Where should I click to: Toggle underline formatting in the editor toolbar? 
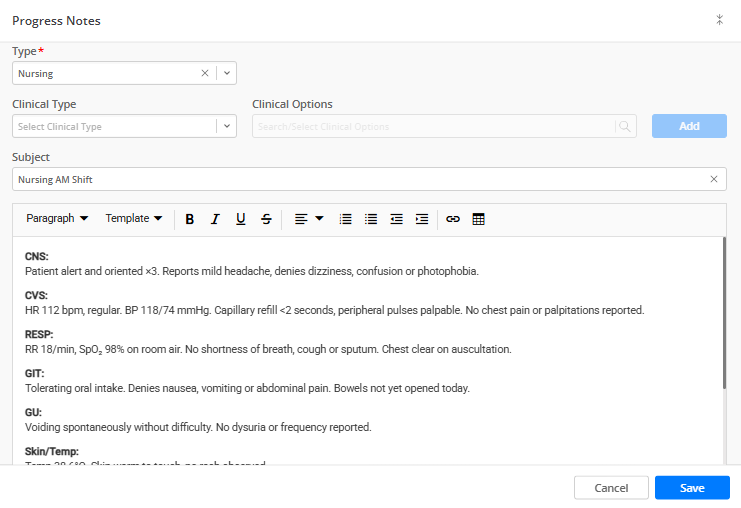coord(240,219)
